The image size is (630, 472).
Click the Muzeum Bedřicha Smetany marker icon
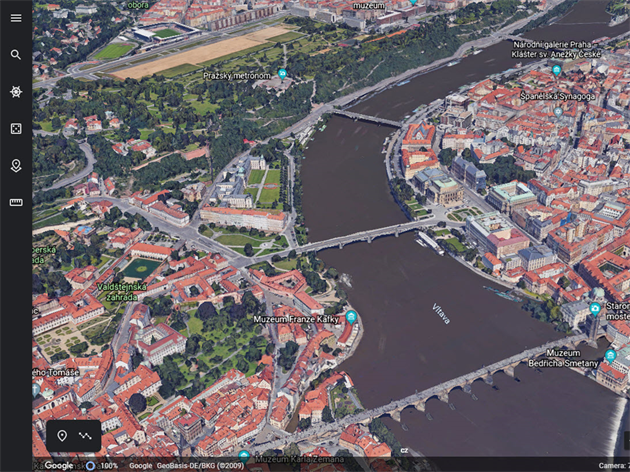click(x=610, y=356)
